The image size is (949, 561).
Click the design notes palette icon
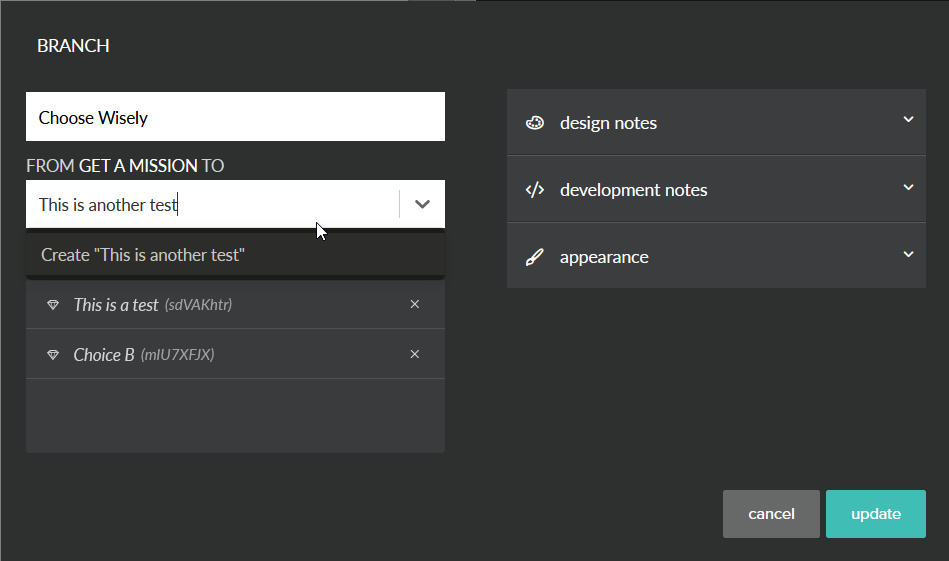pos(534,123)
